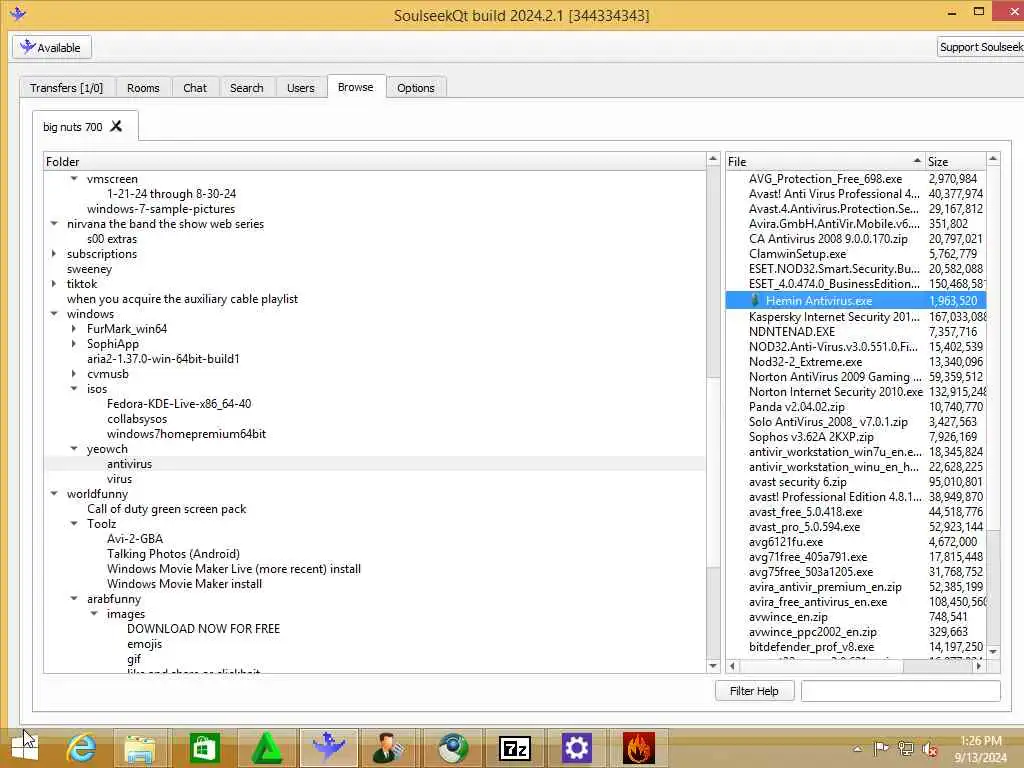Select the file ClamwinSetup.exe
Viewport: 1024px width, 768px height.
[x=797, y=253]
